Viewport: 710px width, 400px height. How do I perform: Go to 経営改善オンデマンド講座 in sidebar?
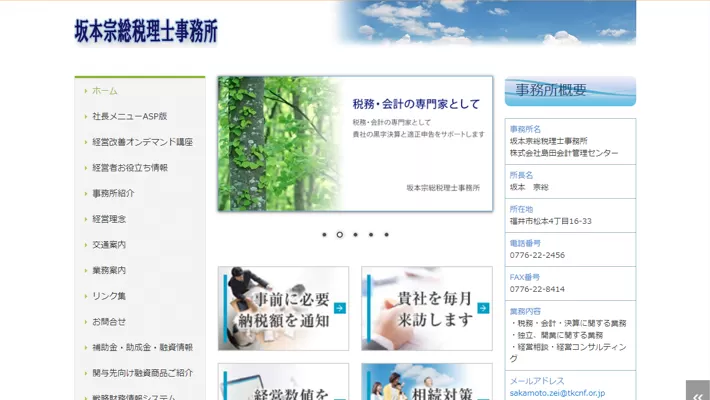142,142
